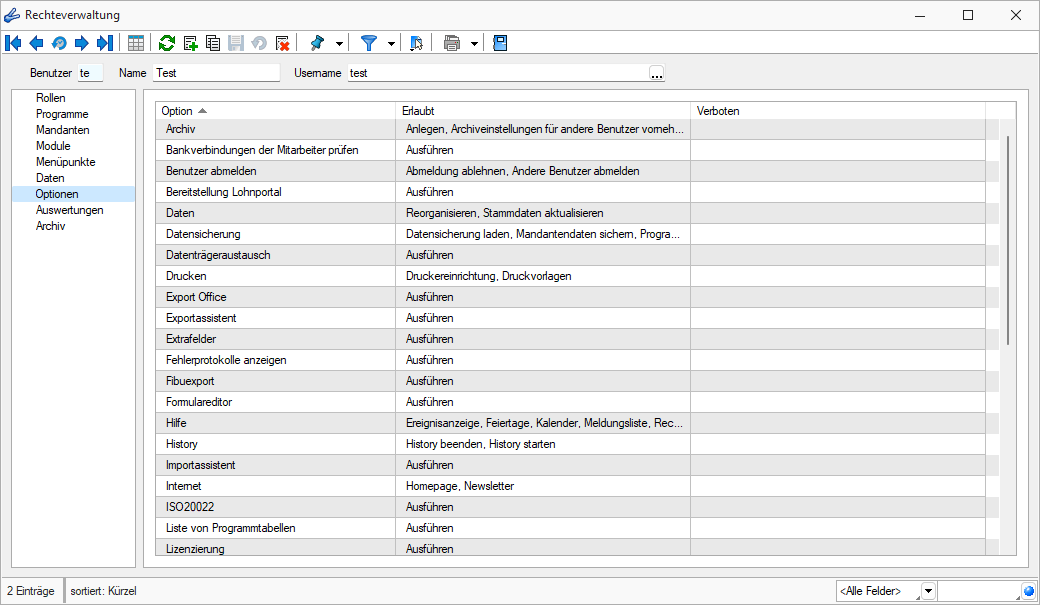Select Rollen in the sidebar
1040x605 pixels.
coord(50,98)
